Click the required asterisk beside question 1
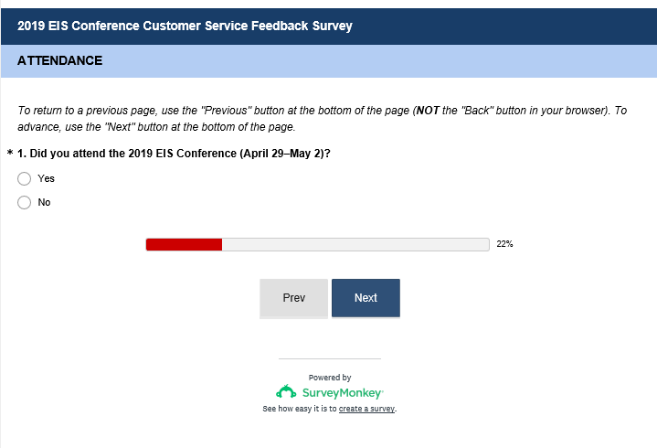 [x=10, y=154]
